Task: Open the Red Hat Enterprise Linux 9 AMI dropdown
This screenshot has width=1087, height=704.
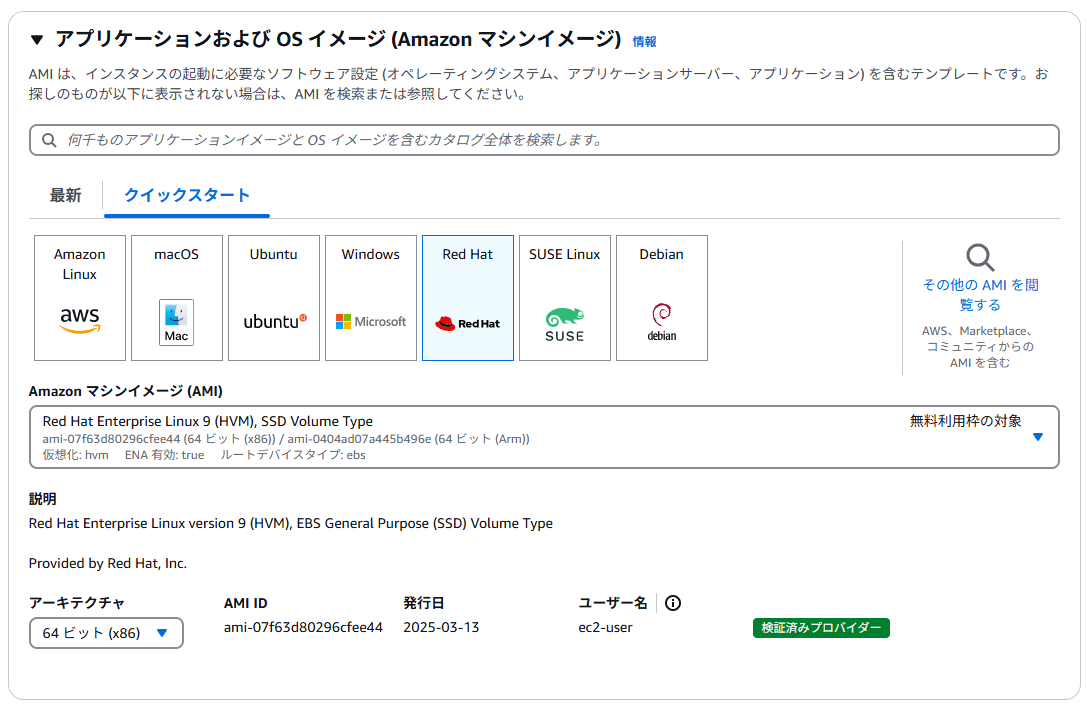Action: pos(544,437)
